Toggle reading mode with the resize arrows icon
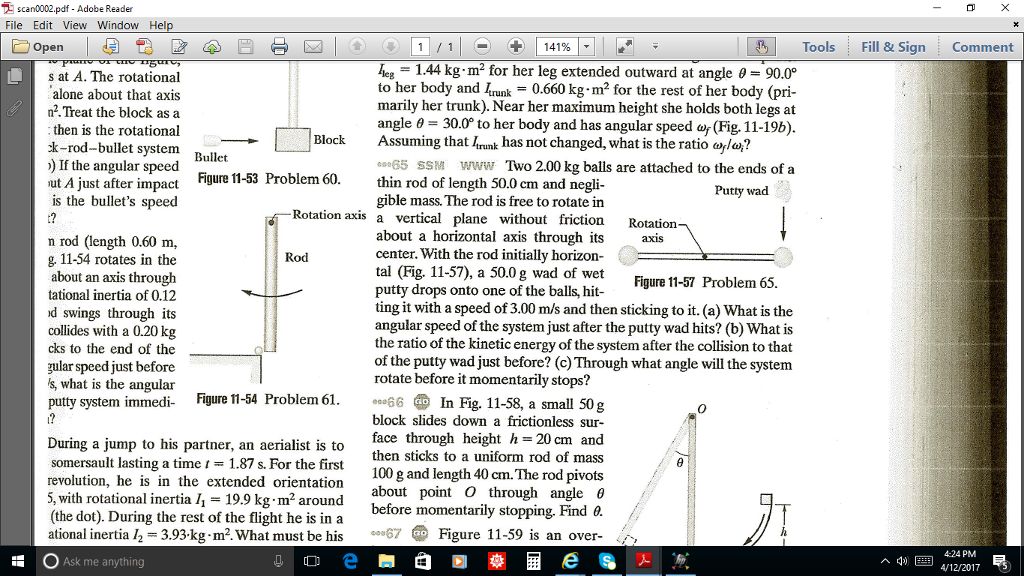1024x576 pixels. point(624,45)
